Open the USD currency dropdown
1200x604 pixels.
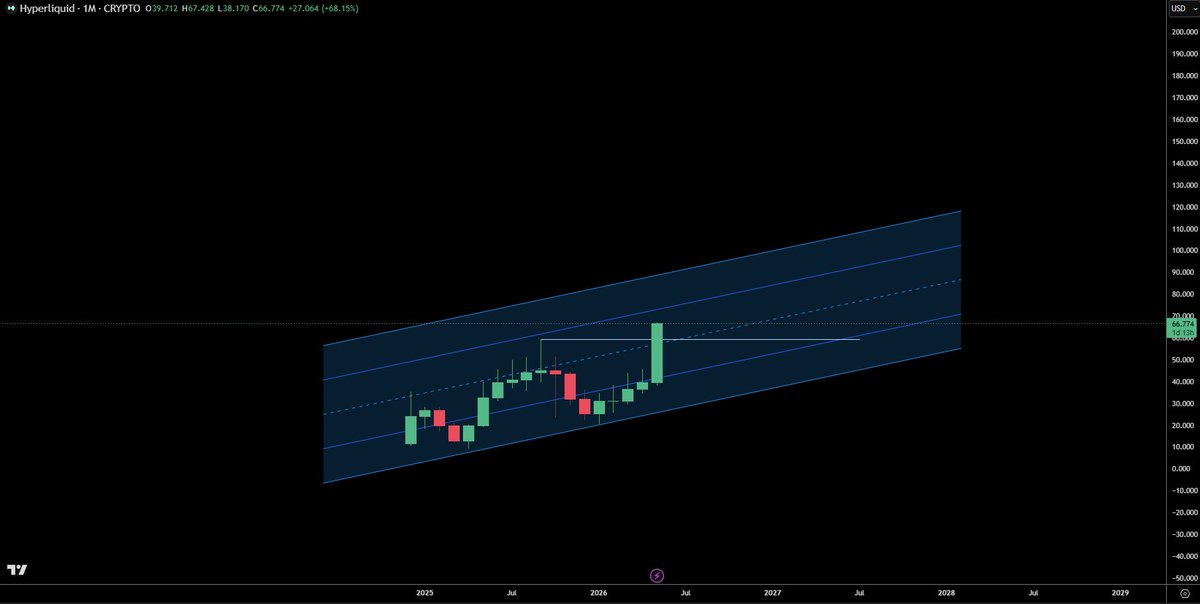pyautogui.click(x=1183, y=8)
